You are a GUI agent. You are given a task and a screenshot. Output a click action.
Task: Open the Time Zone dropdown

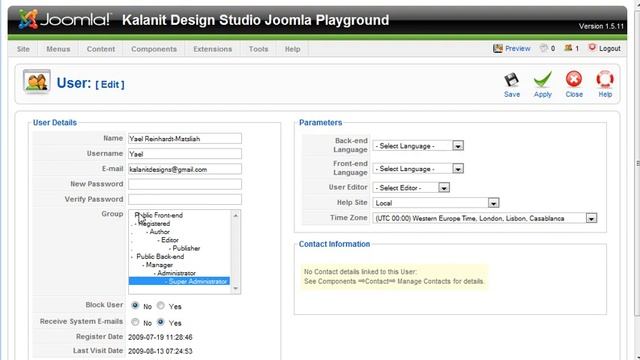485,218
